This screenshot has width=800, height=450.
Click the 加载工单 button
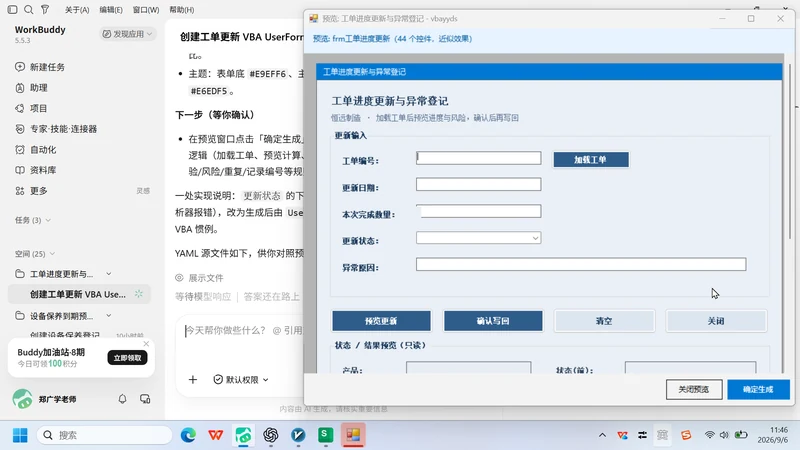click(x=591, y=160)
